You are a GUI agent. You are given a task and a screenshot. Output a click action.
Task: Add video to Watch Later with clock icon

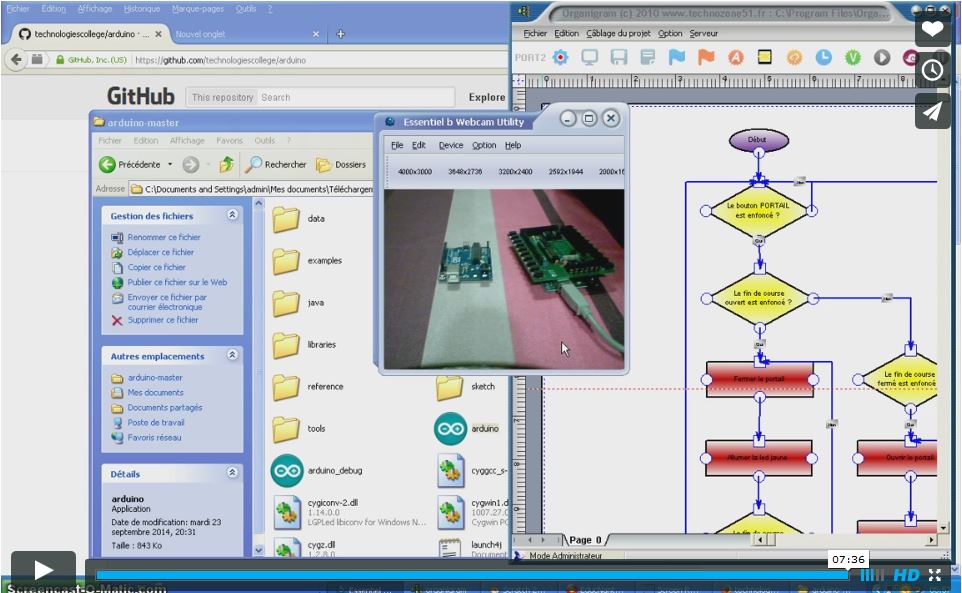point(932,70)
